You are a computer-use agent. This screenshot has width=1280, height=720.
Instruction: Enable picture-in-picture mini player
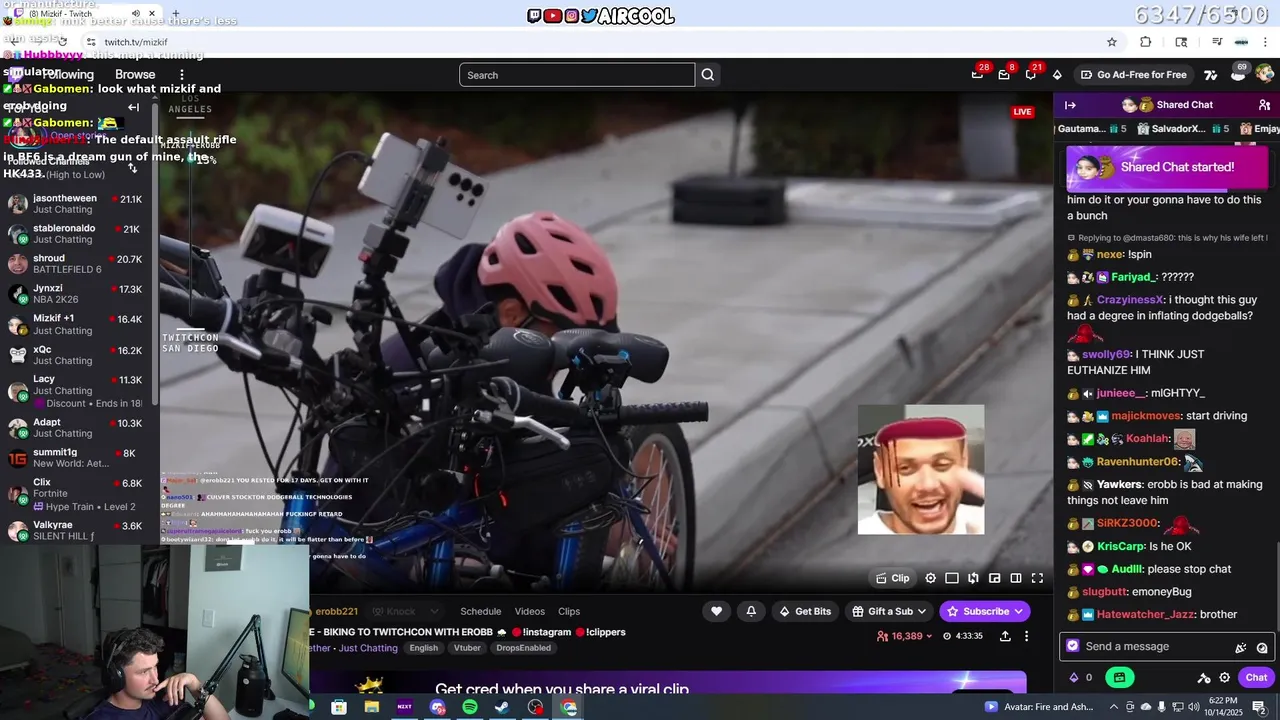[x=995, y=578]
